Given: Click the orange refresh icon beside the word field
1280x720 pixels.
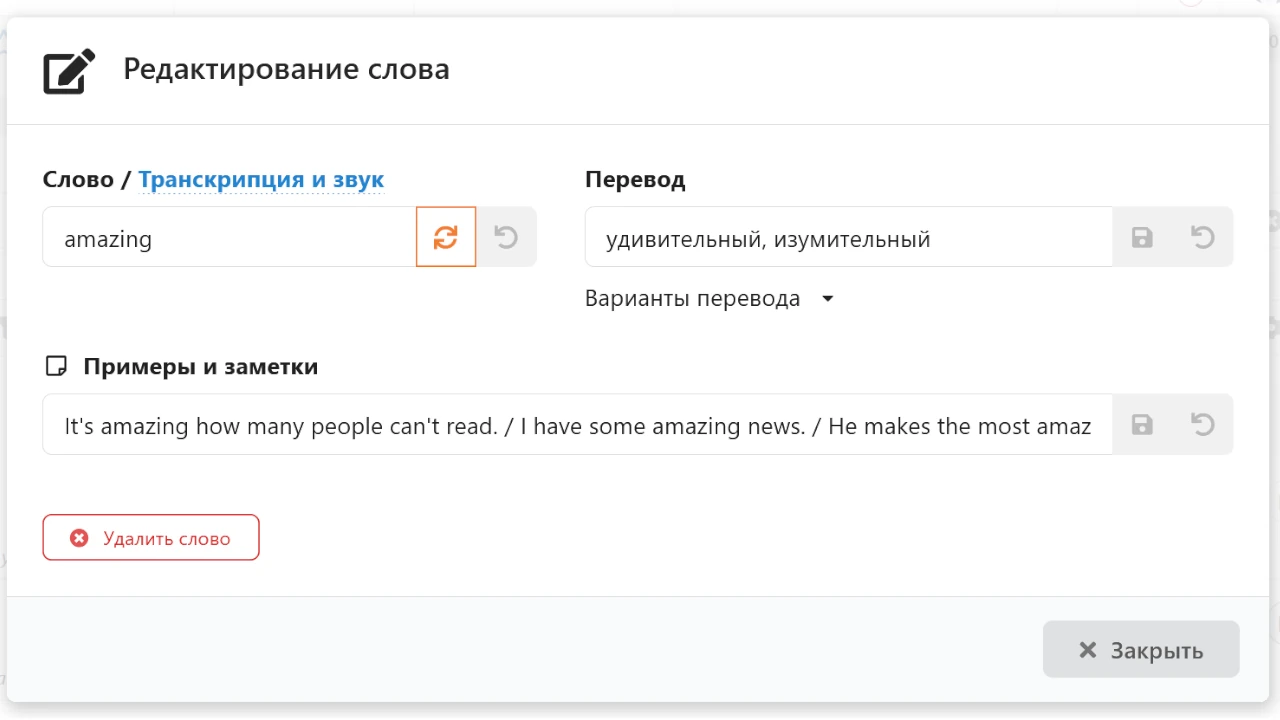Looking at the screenshot, I should tap(446, 237).
